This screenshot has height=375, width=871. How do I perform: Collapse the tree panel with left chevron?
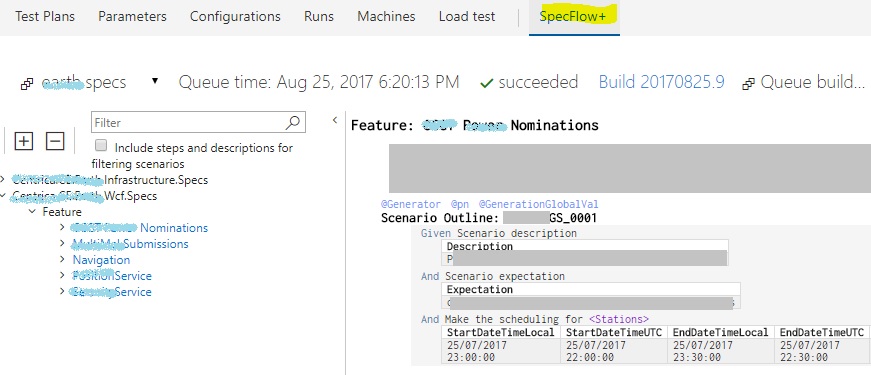tap(335, 120)
